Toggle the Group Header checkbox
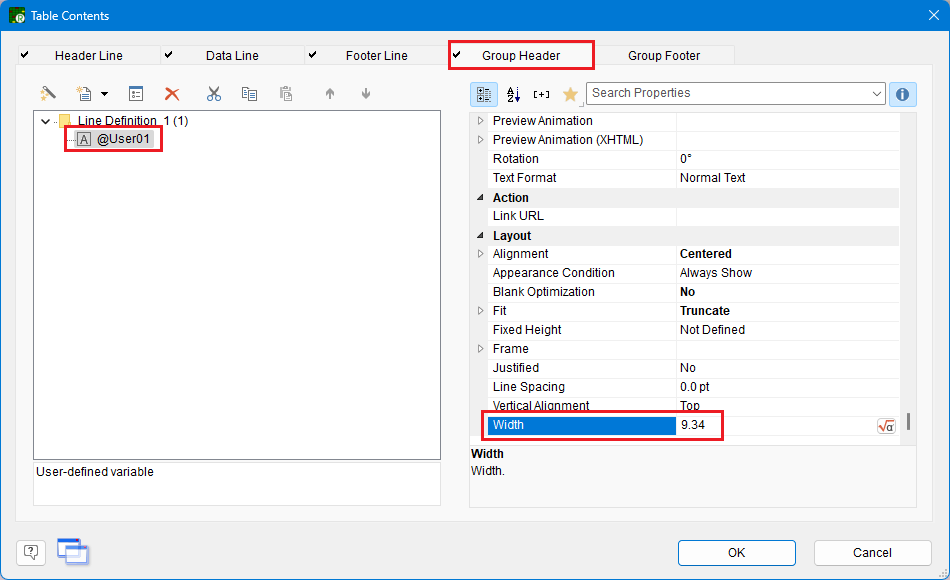The height and width of the screenshot is (580, 950). (457, 55)
